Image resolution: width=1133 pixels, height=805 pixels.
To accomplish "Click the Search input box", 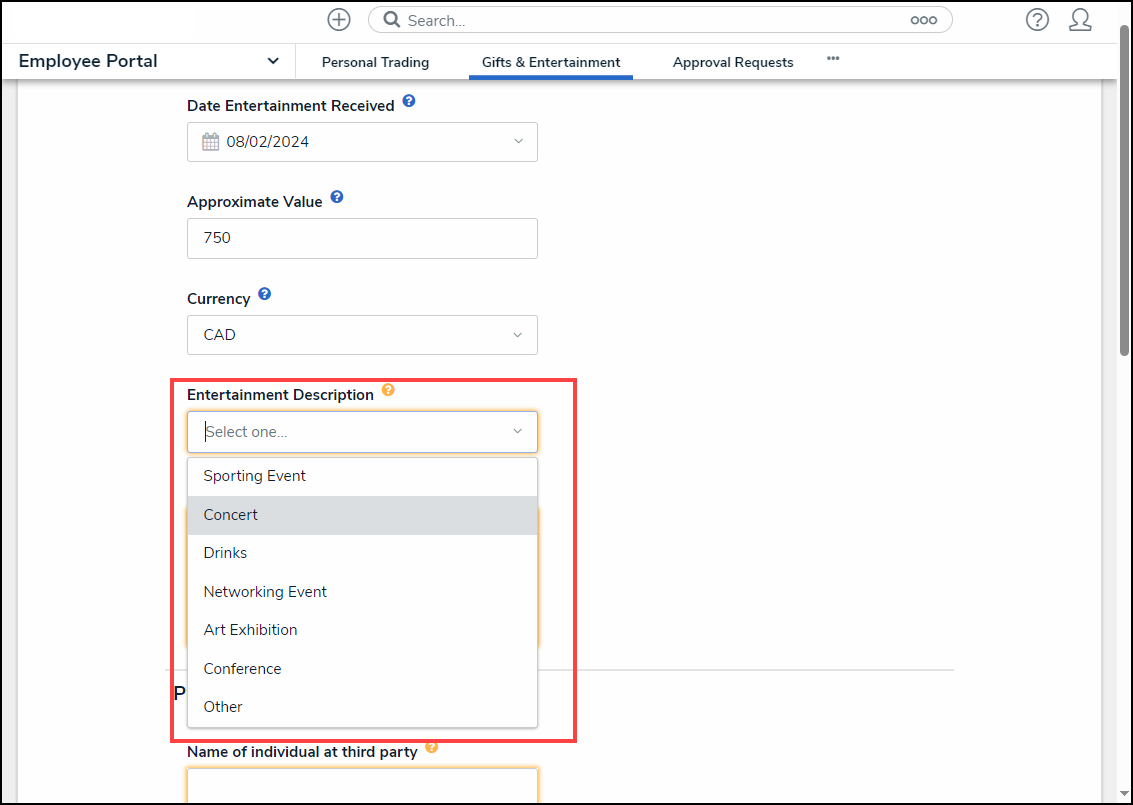I will [650, 20].
